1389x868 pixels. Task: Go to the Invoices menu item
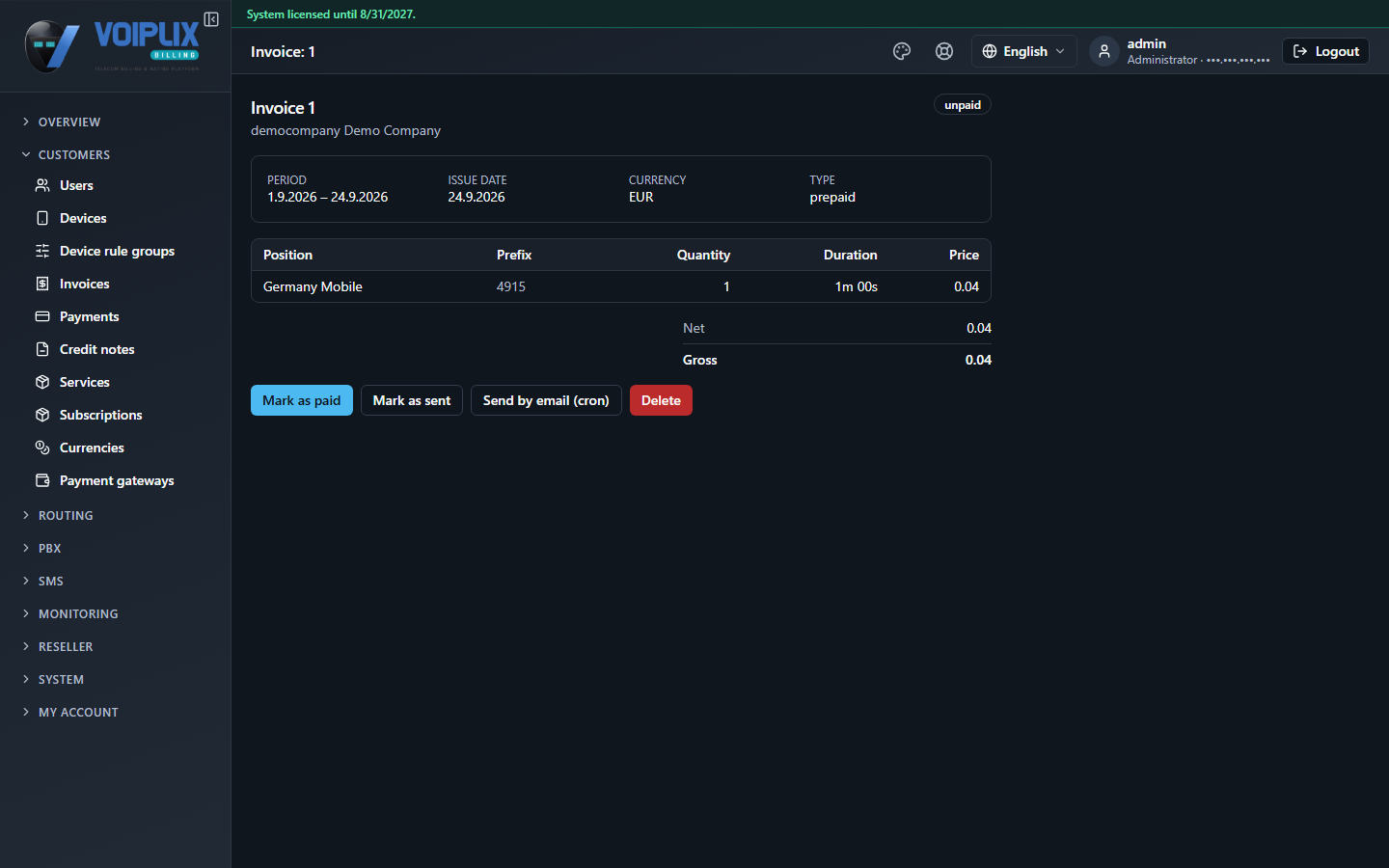85,284
